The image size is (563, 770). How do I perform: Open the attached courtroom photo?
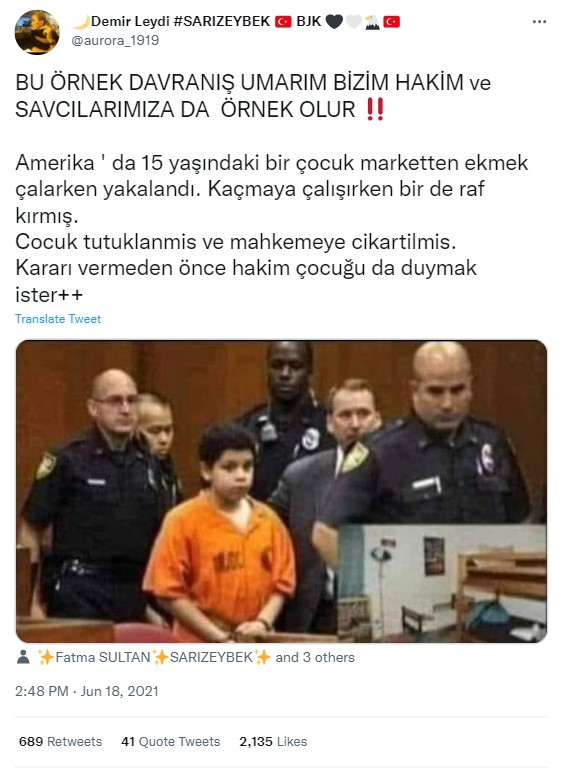pyautogui.click(x=282, y=491)
